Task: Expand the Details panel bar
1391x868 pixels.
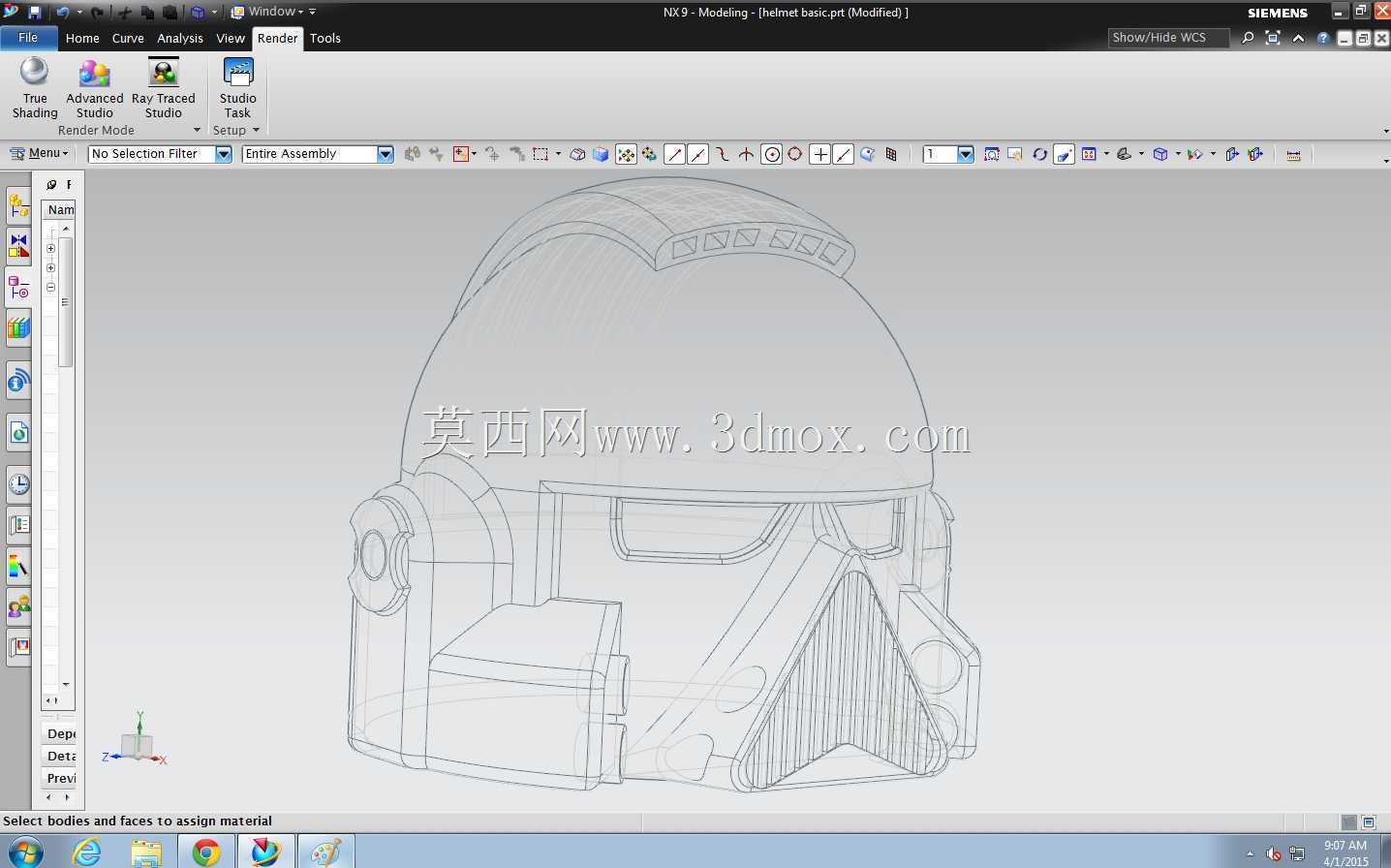Action: (x=59, y=756)
